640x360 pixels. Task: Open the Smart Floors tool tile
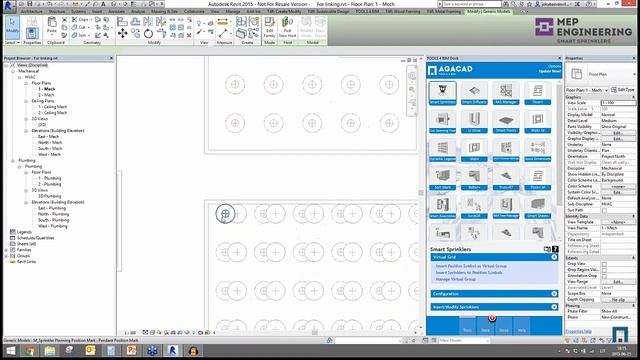click(506, 122)
